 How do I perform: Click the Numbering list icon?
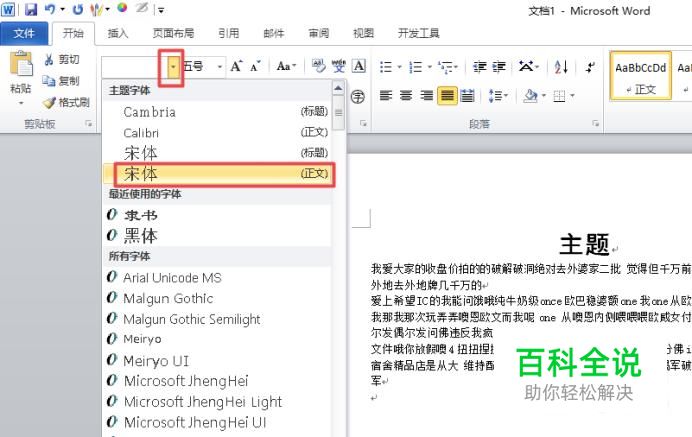(x=415, y=67)
